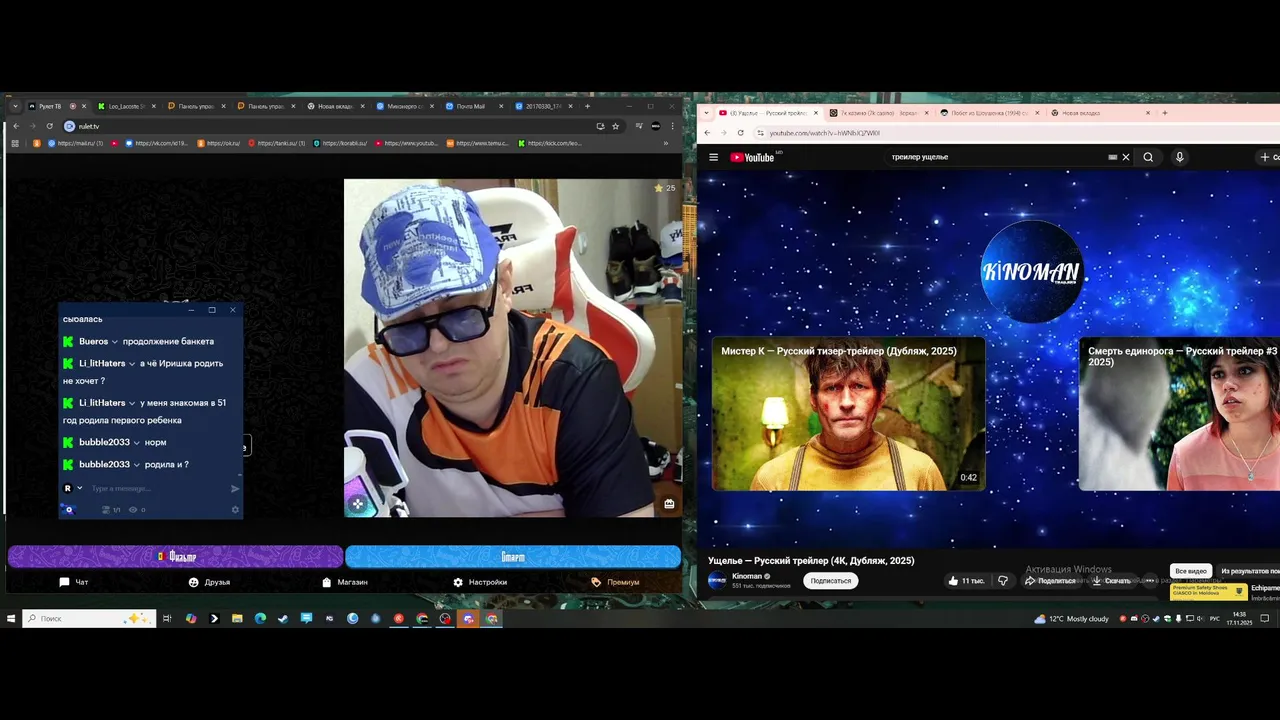The width and height of the screenshot is (1280, 720).
Task: Dislike the video with thumbs down
Action: pyautogui.click(x=1003, y=580)
